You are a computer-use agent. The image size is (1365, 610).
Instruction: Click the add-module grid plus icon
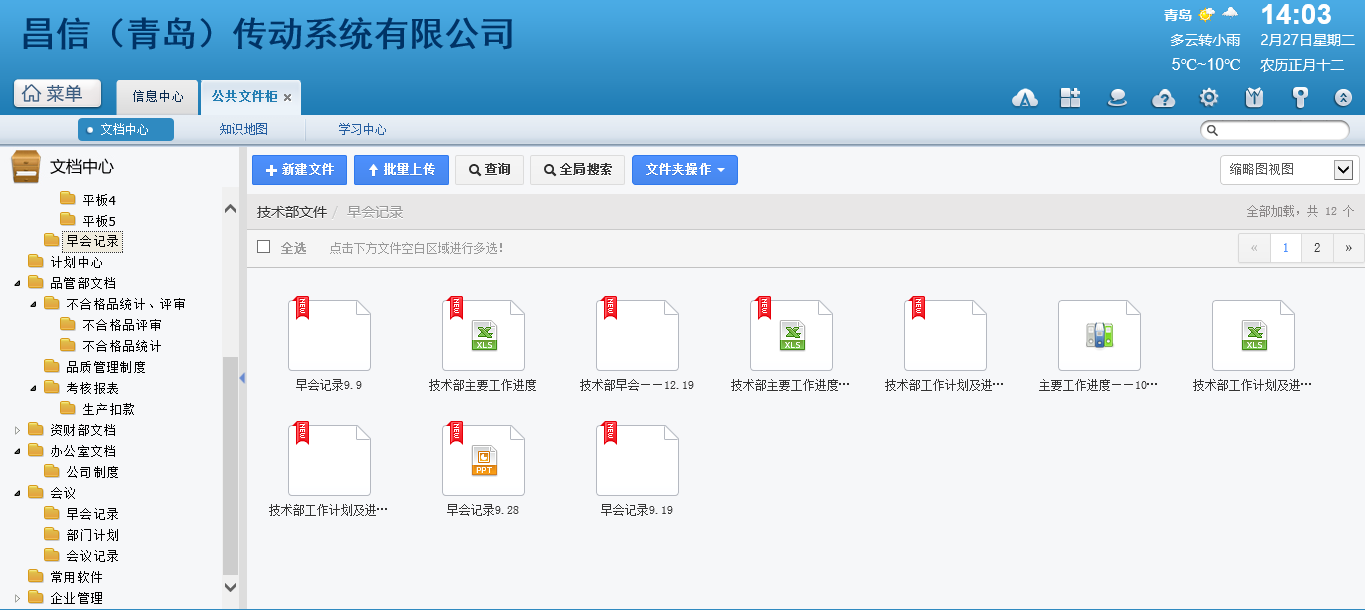[x=1071, y=97]
